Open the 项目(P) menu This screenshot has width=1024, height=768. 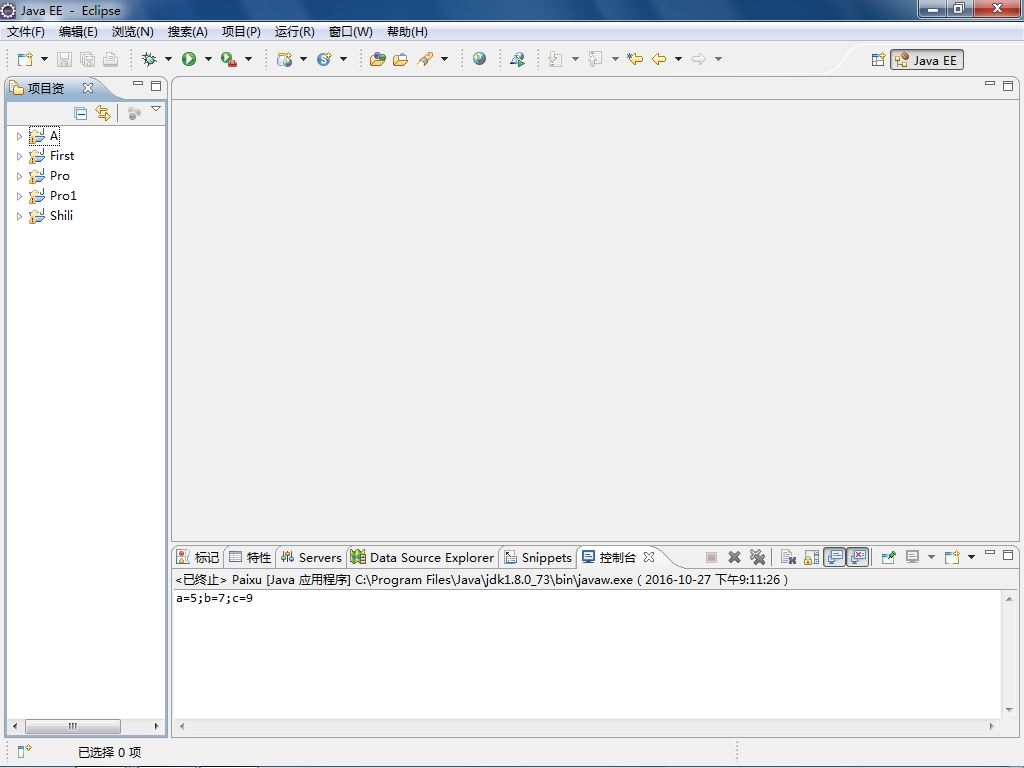click(x=241, y=31)
